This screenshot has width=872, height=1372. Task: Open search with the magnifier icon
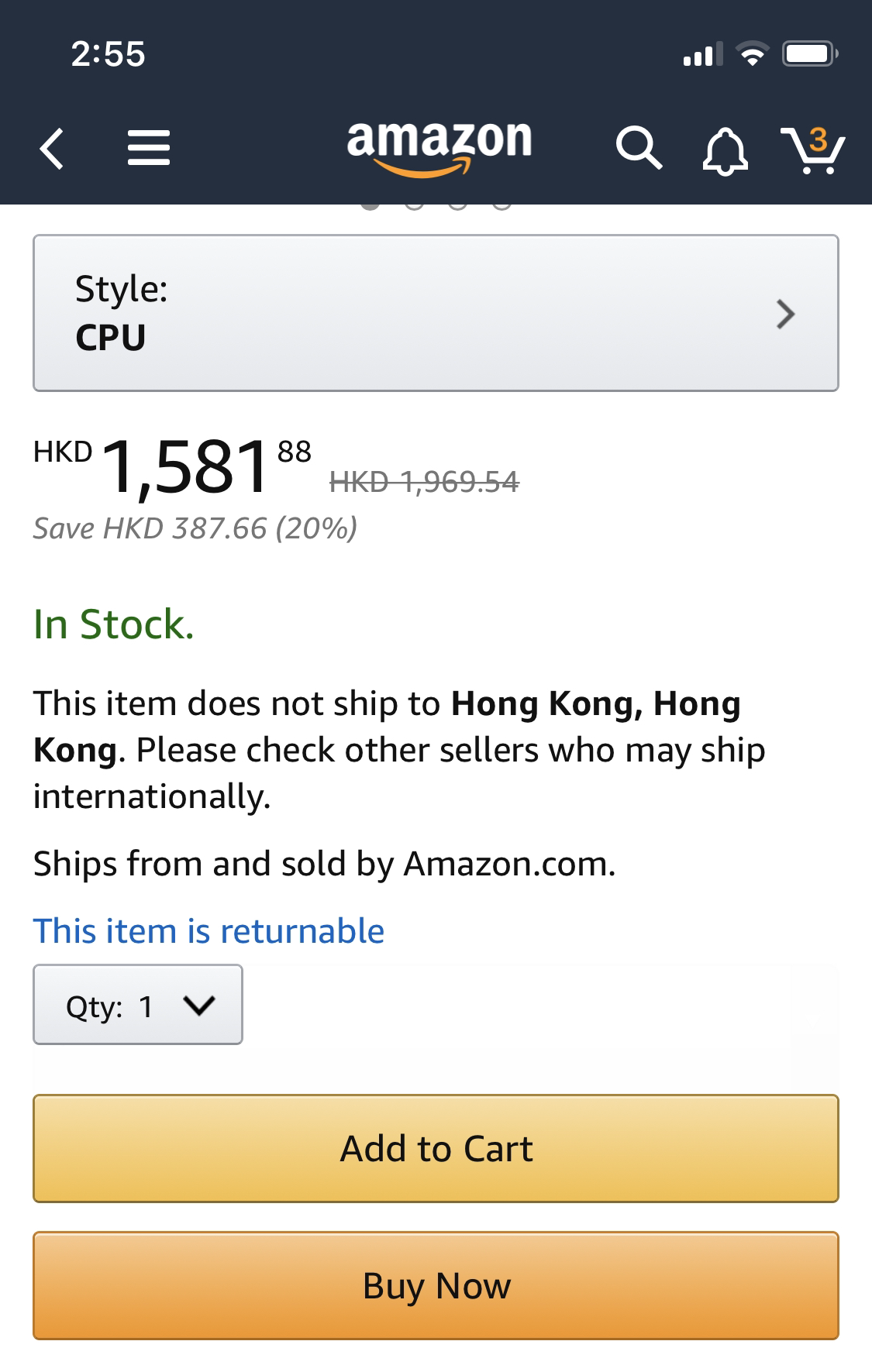click(x=639, y=148)
